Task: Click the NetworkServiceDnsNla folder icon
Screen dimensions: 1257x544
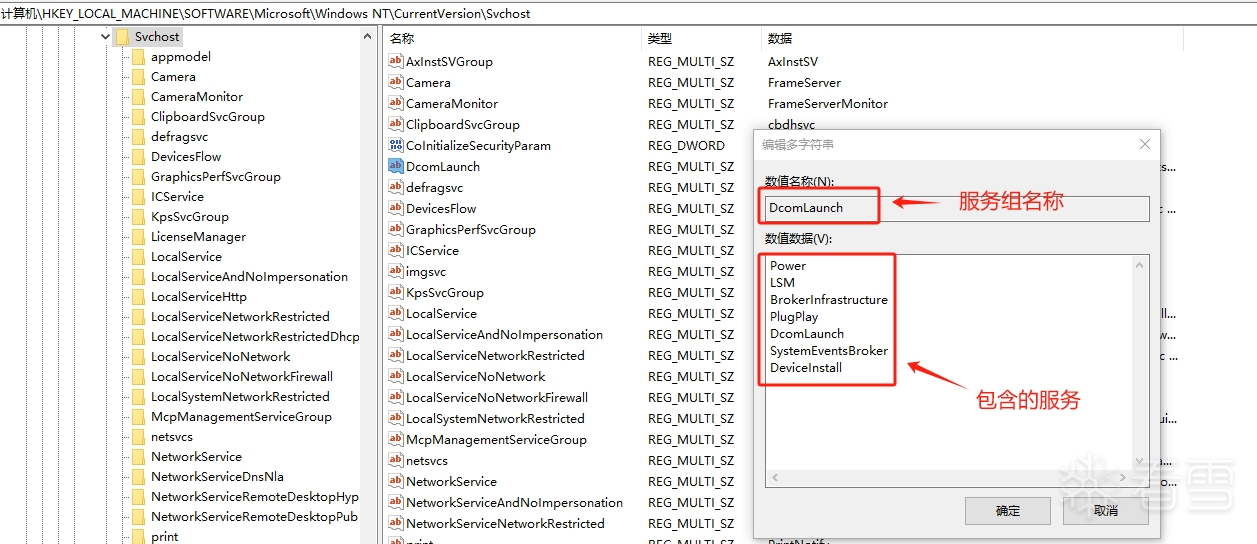Action: click(x=138, y=477)
